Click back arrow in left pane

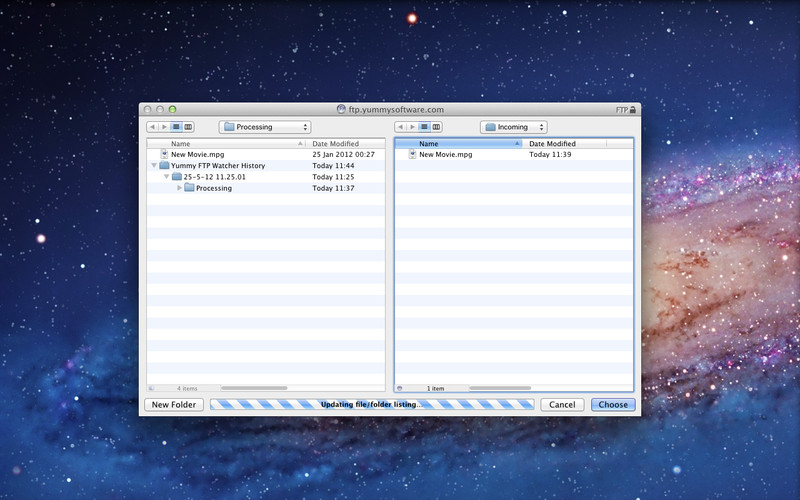[152, 127]
